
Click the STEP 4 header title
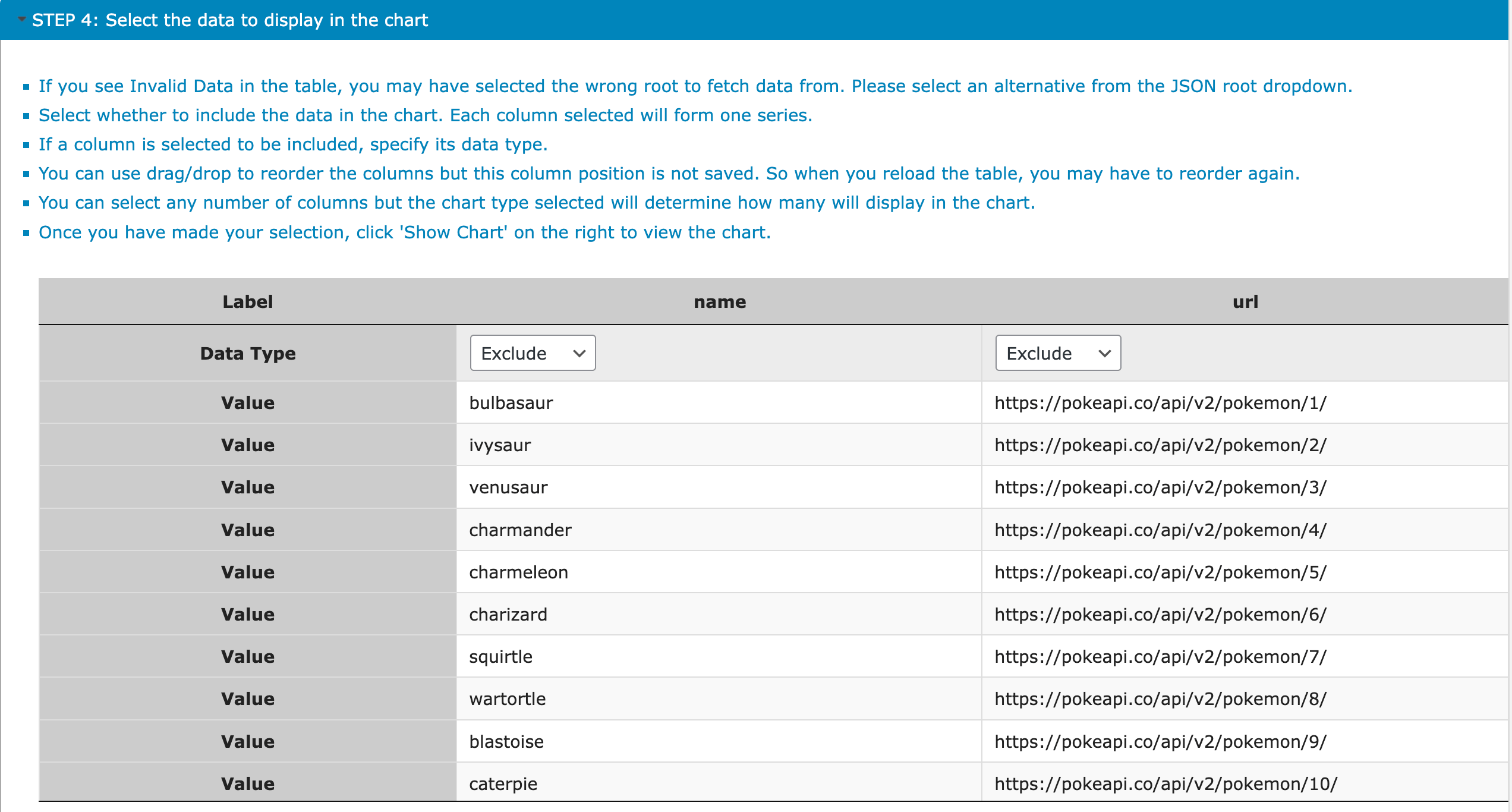[229, 20]
